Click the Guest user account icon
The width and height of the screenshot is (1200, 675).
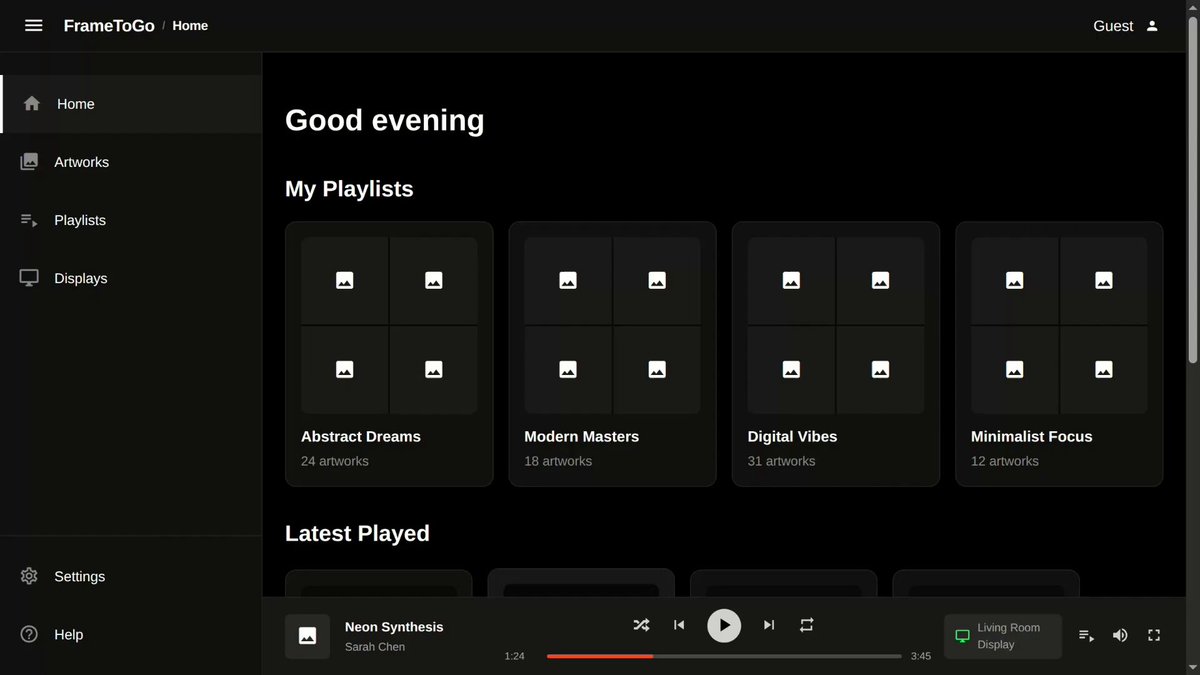click(x=1152, y=26)
